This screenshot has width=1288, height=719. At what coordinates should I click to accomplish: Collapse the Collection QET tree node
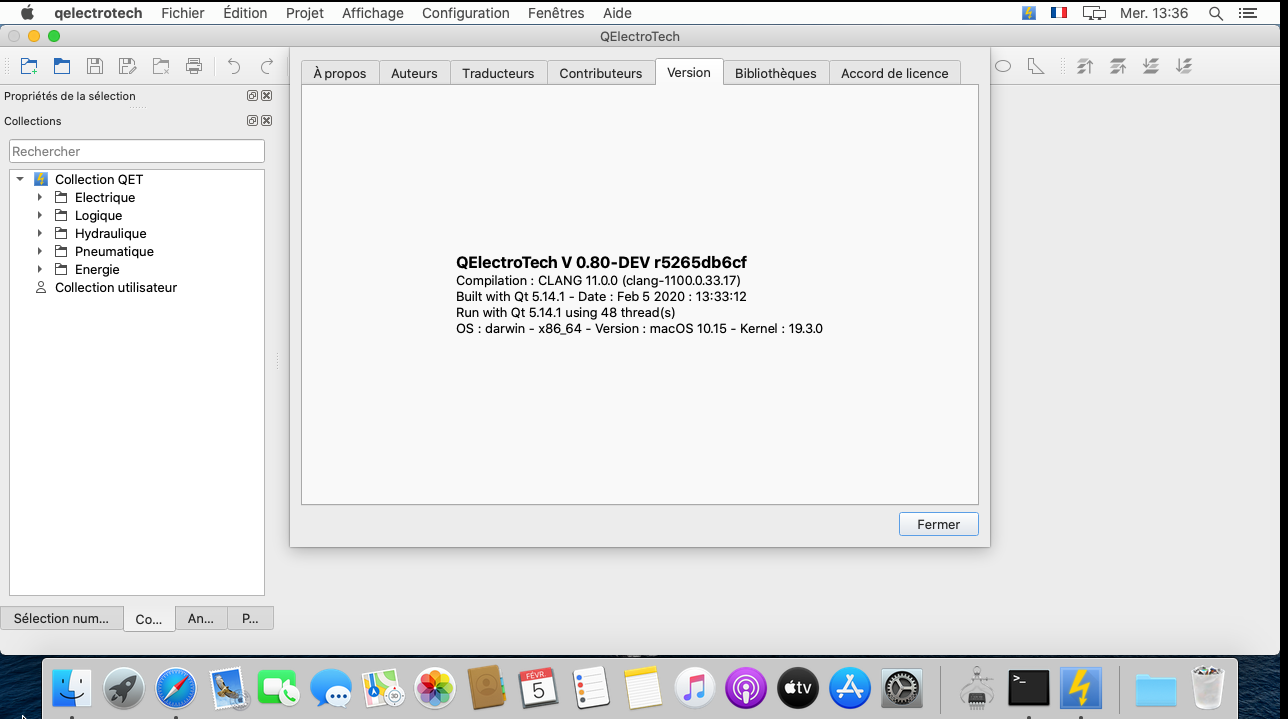[x=20, y=179]
